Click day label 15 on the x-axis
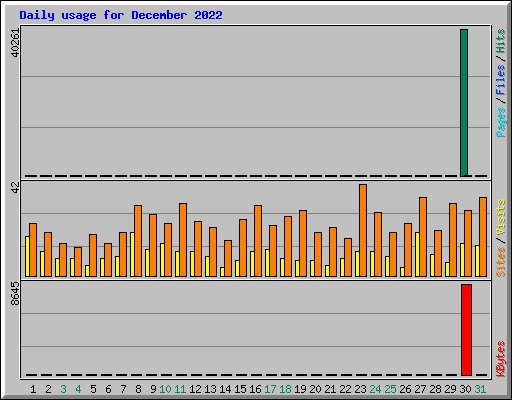 click(x=240, y=389)
